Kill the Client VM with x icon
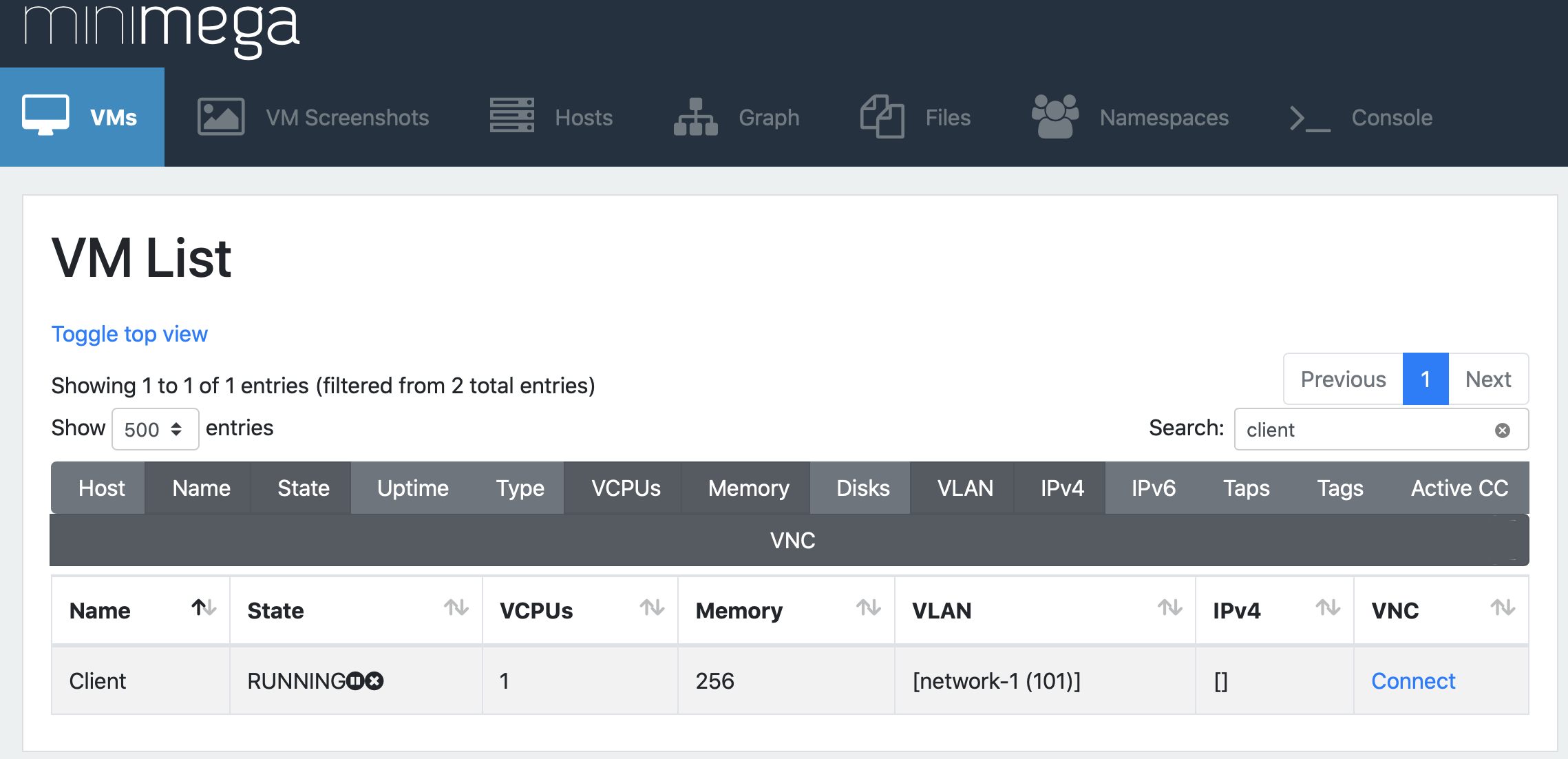The height and width of the screenshot is (759, 1568). pyautogui.click(x=374, y=681)
